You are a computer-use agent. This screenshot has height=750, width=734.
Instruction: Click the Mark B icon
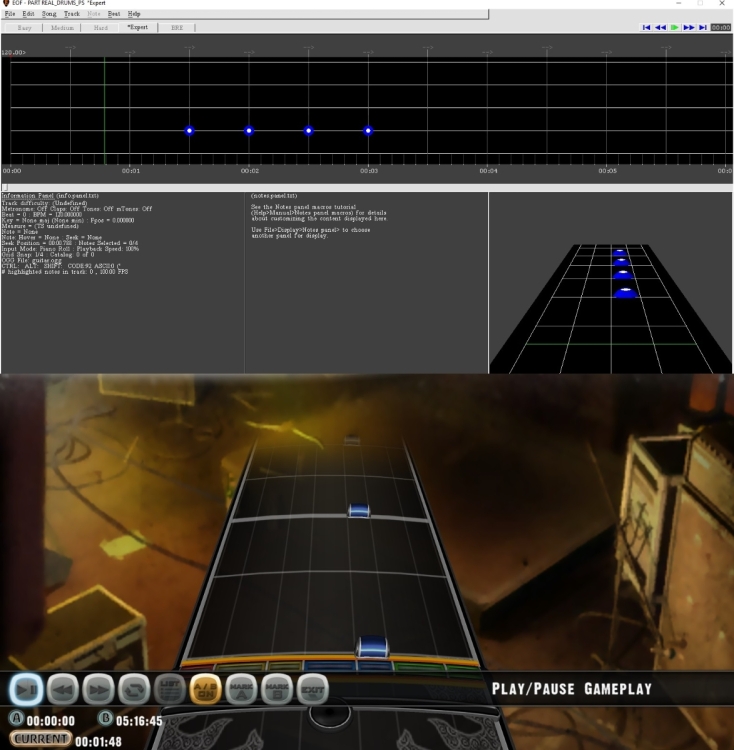(x=277, y=689)
